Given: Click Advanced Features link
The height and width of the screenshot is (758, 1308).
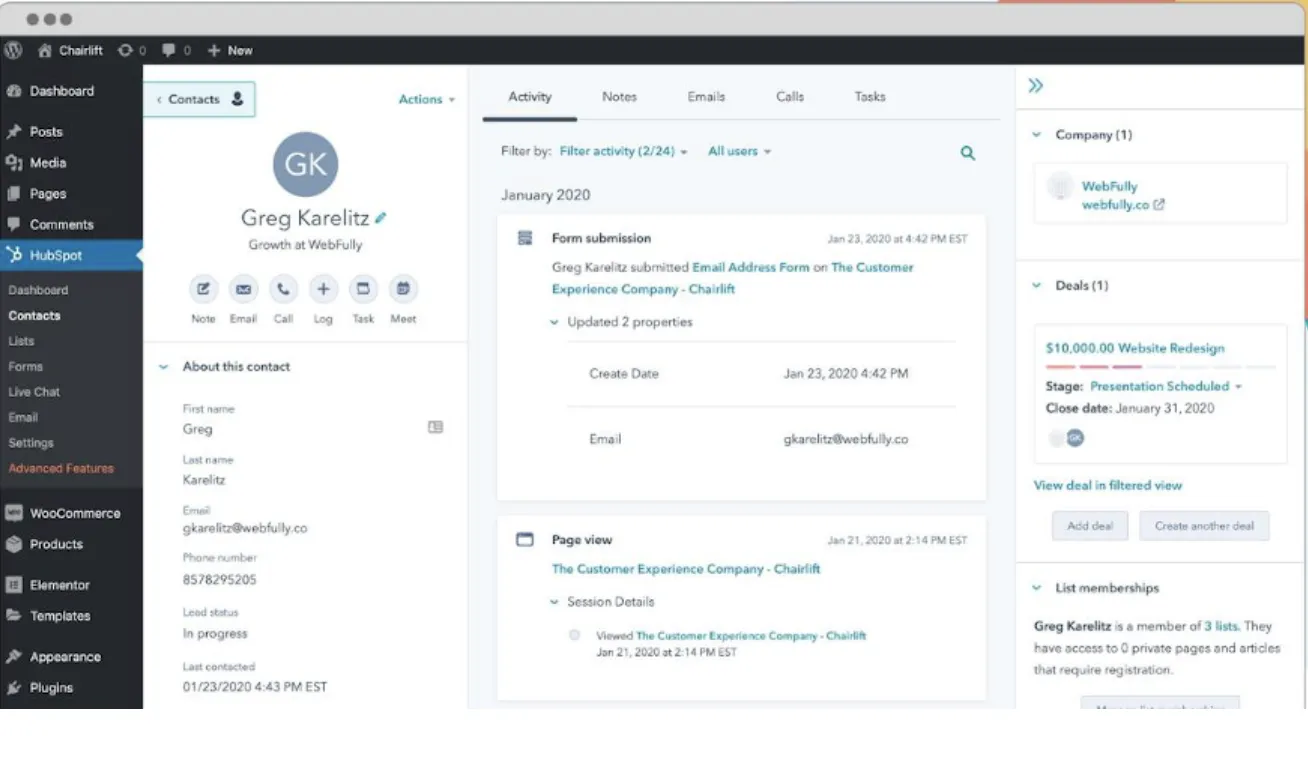Looking at the screenshot, I should pyautogui.click(x=61, y=468).
